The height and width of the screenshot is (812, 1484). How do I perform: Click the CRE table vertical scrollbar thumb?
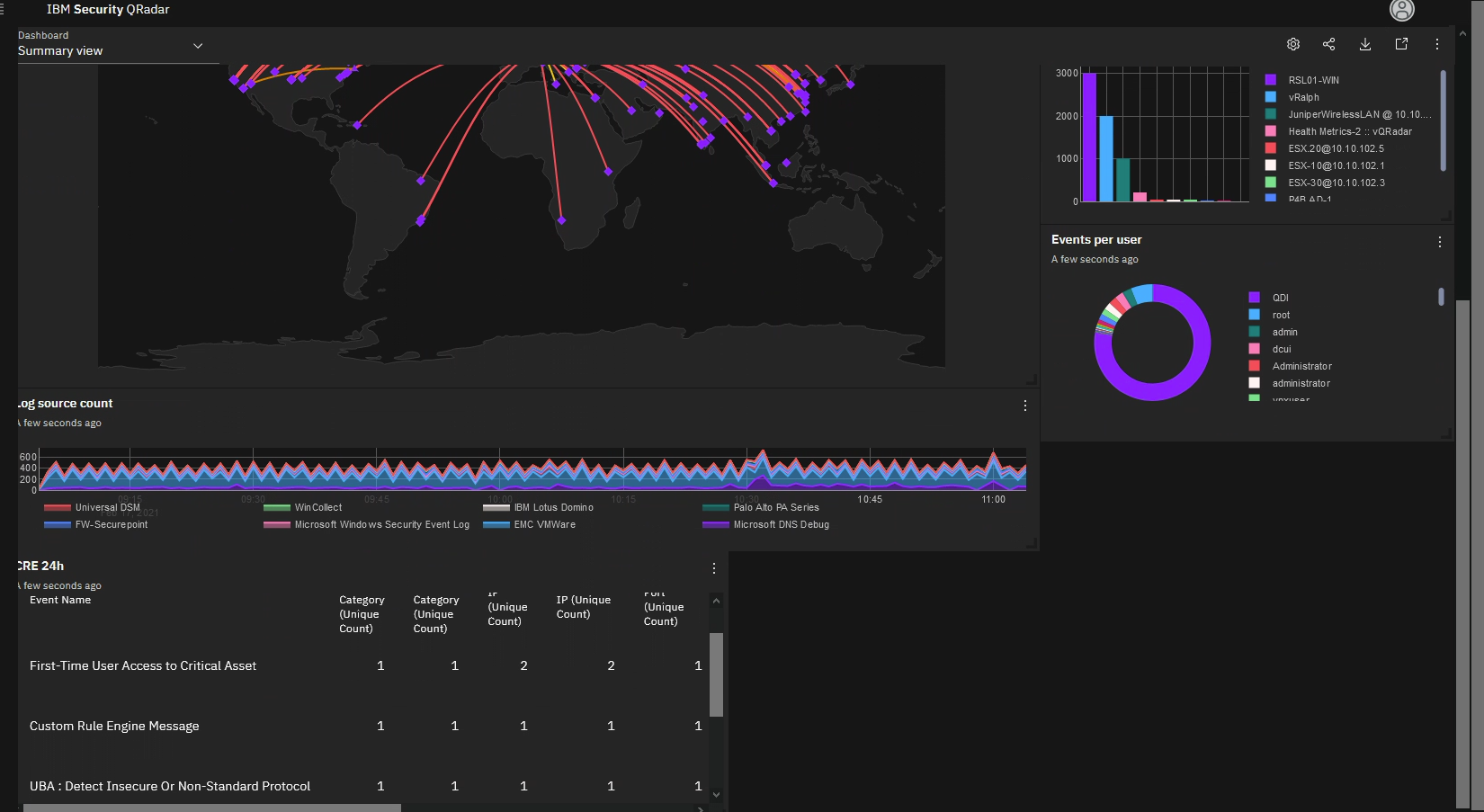coord(716,674)
